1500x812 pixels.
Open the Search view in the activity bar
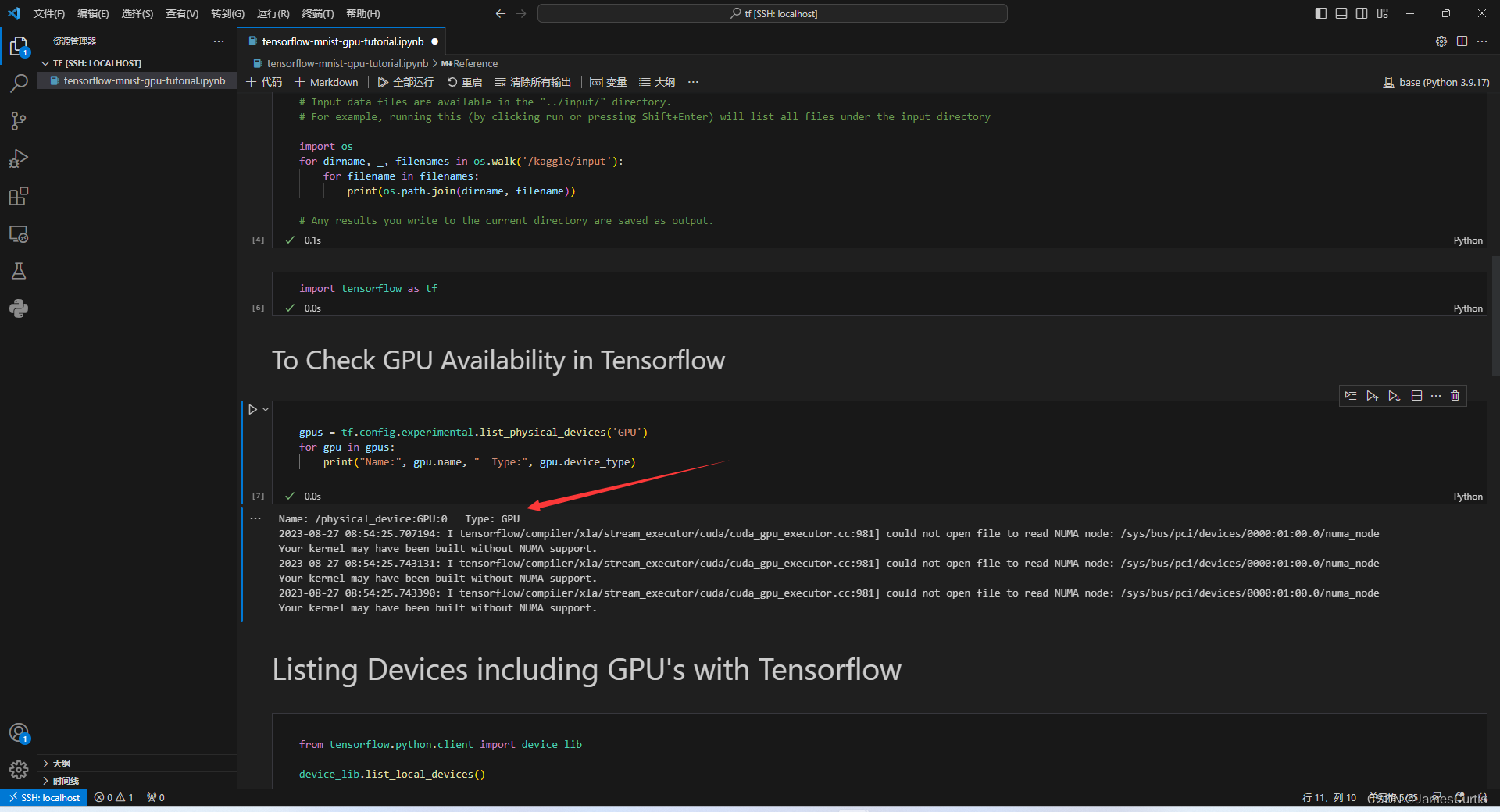click(19, 84)
